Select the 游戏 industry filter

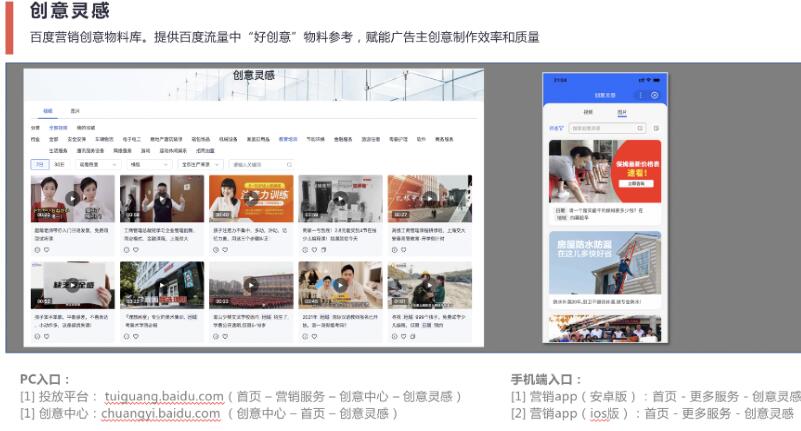(x=146, y=151)
